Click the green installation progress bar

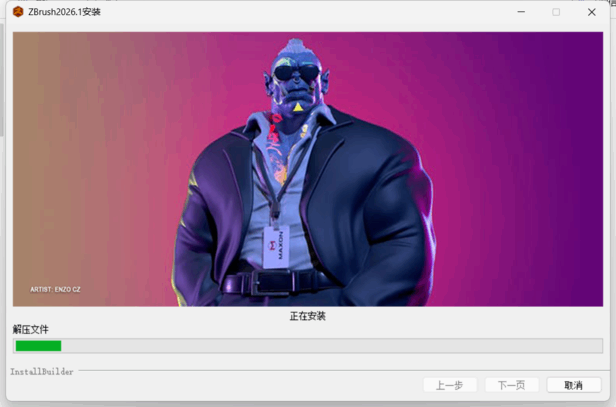coord(308,346)
